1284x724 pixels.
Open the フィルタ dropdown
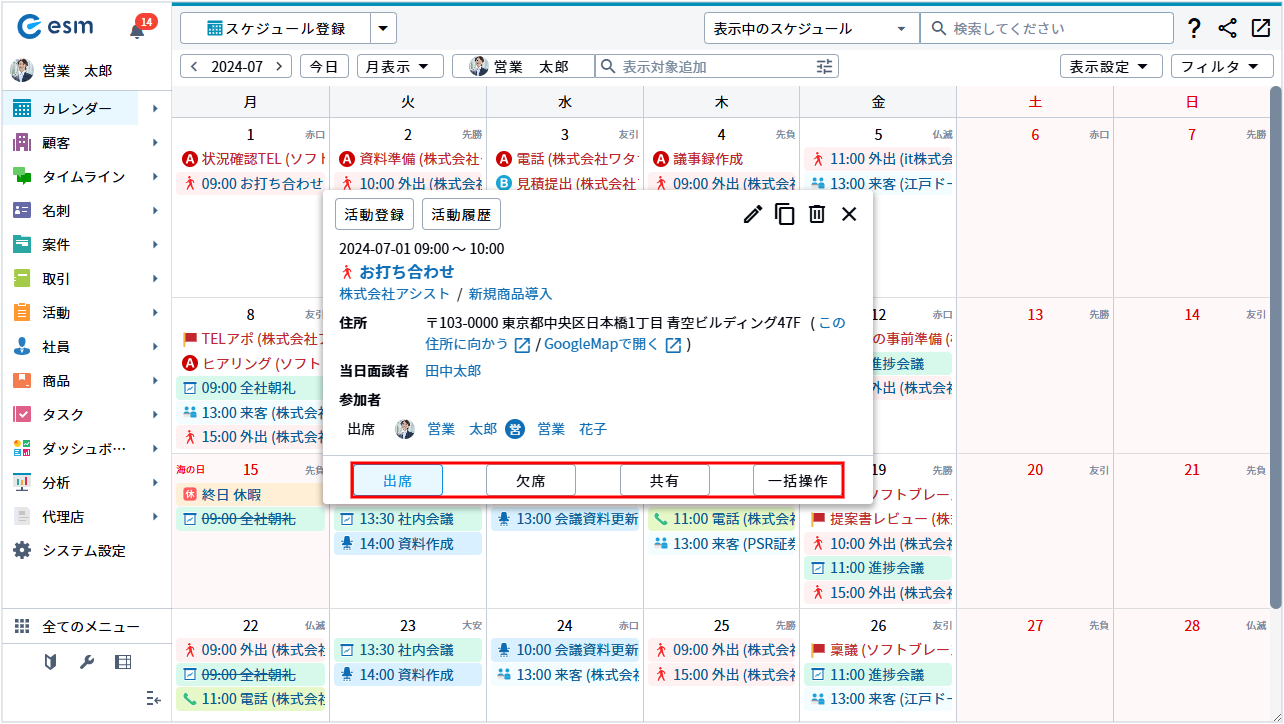tap(1219, 67)
